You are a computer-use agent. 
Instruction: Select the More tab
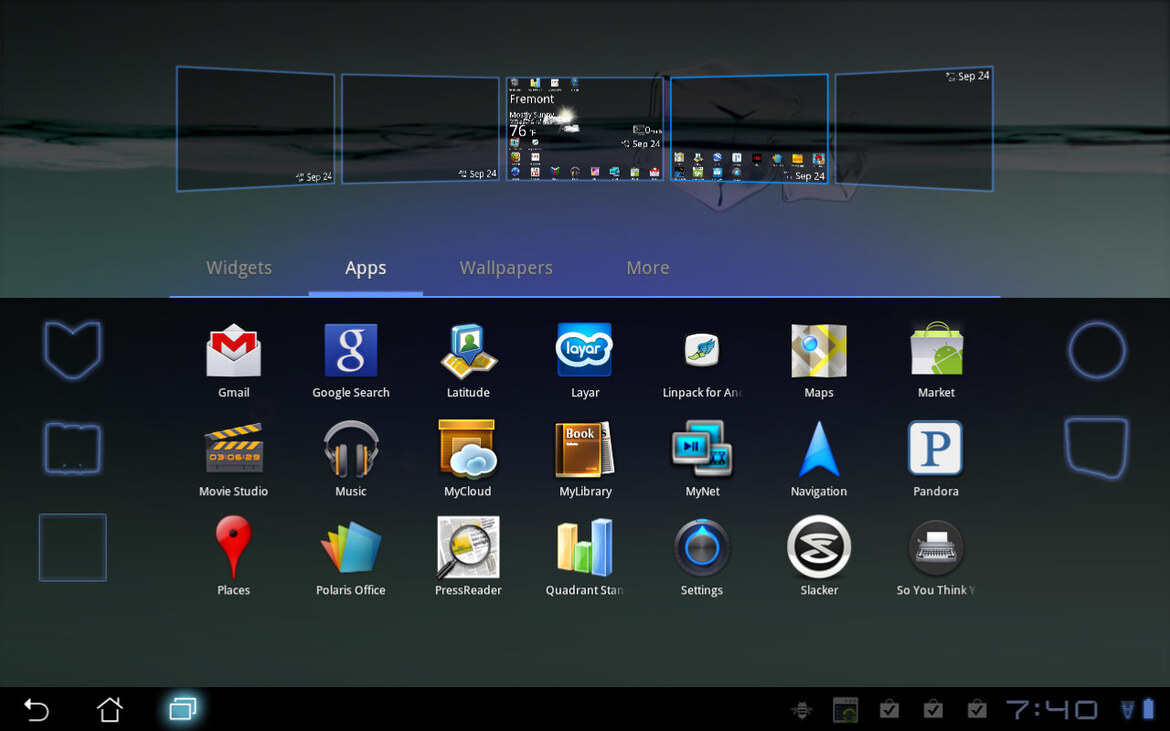[648, 268]
